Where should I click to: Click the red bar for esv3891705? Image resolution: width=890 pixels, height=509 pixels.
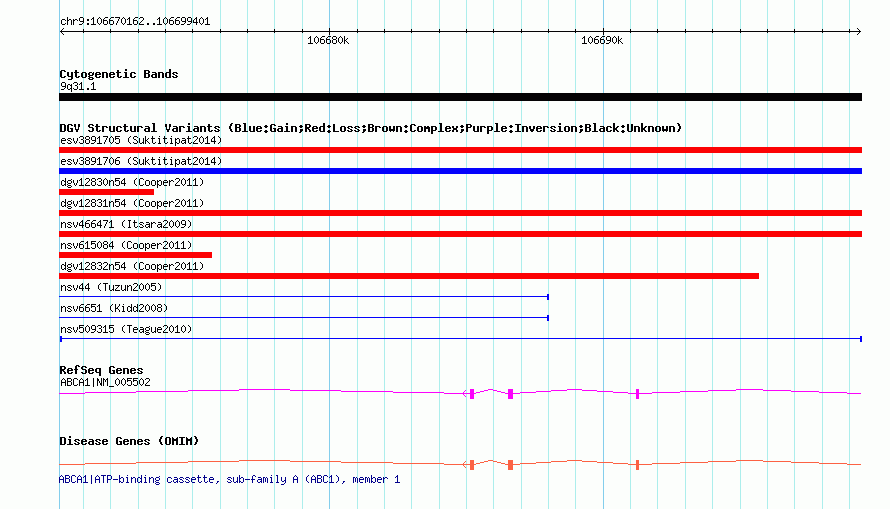click(460, 150)
